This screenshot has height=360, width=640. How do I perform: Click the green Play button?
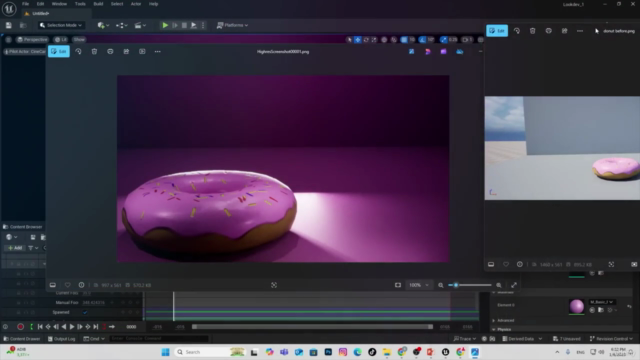click(165, 25)
